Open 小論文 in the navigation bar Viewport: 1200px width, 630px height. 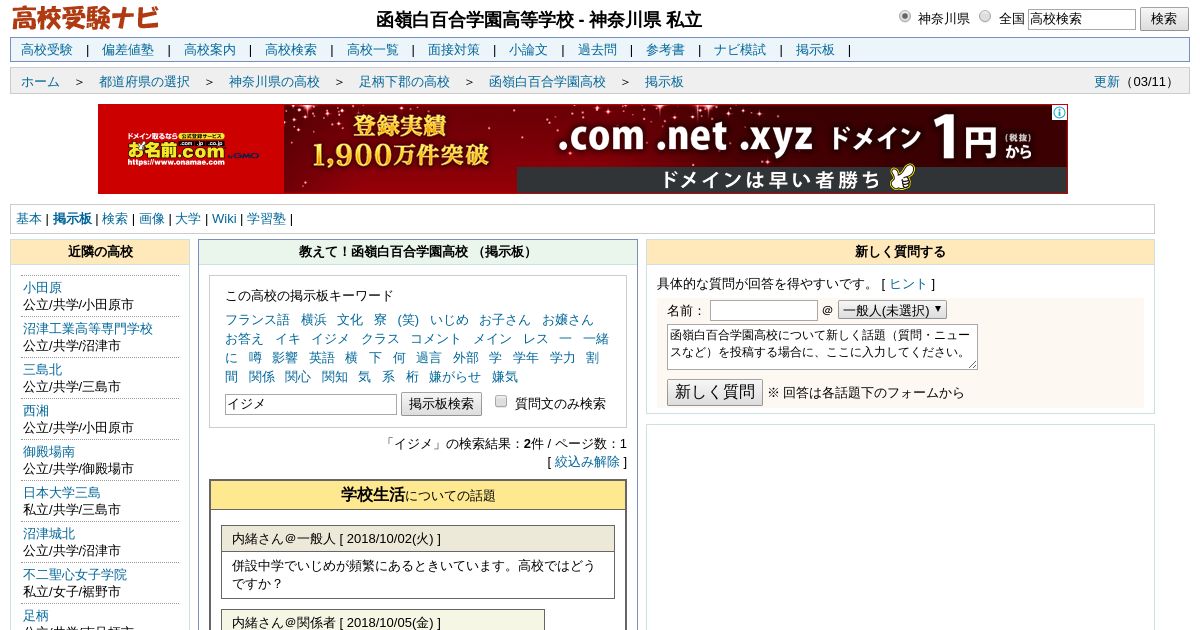point(528,50)
